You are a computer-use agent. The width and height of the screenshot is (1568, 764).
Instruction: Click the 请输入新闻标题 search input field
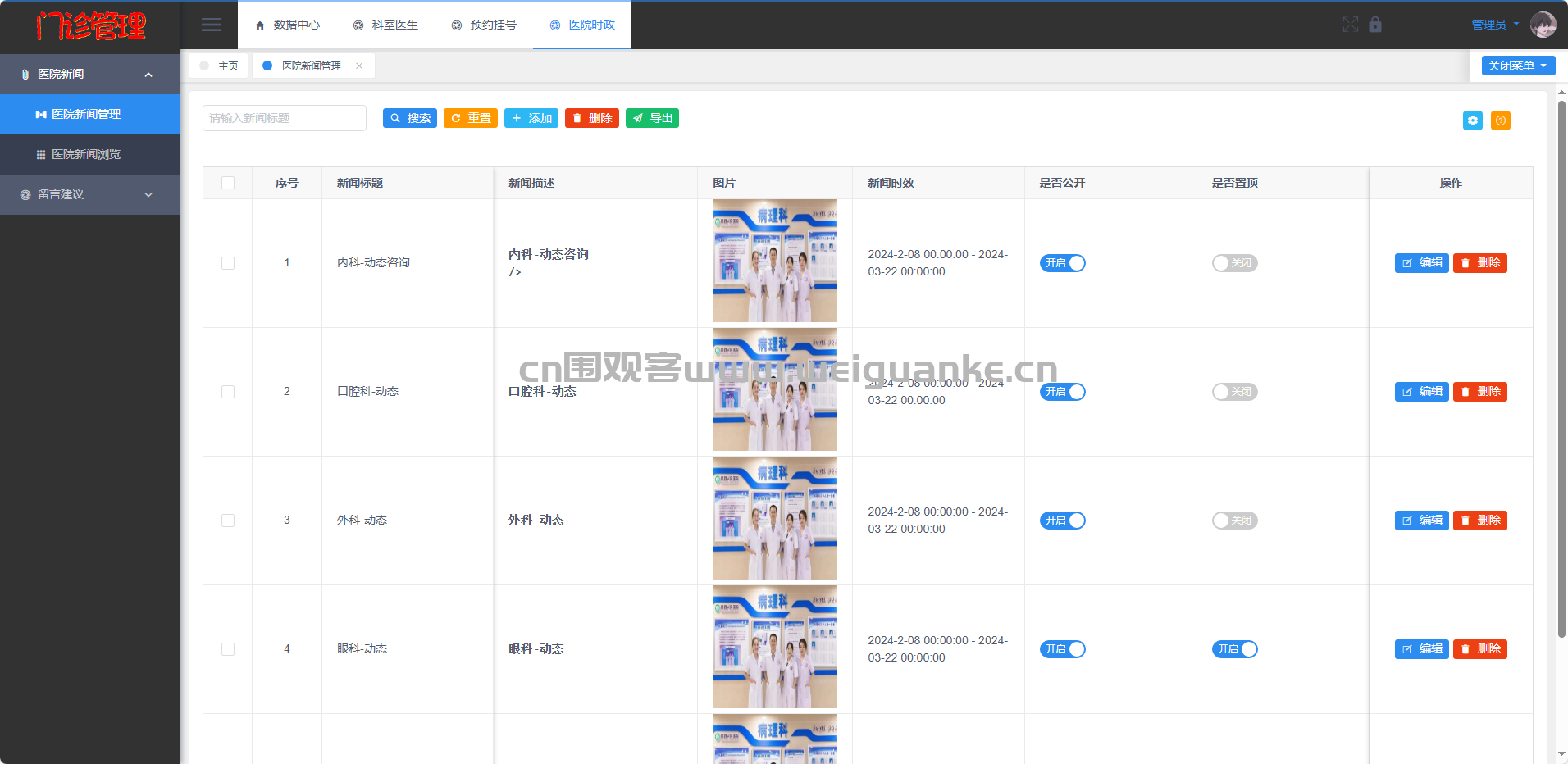point(285,118)
